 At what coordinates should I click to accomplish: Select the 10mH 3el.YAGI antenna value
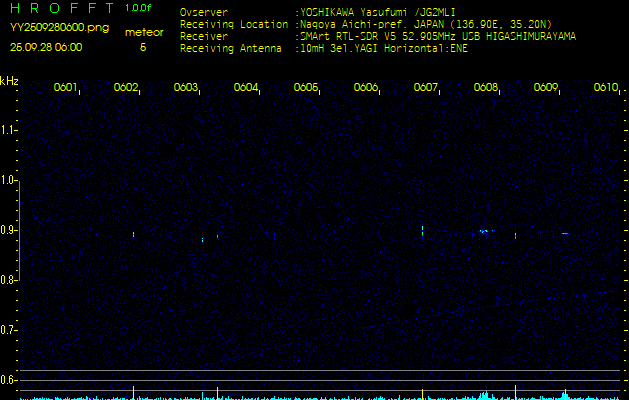[384, 49]
